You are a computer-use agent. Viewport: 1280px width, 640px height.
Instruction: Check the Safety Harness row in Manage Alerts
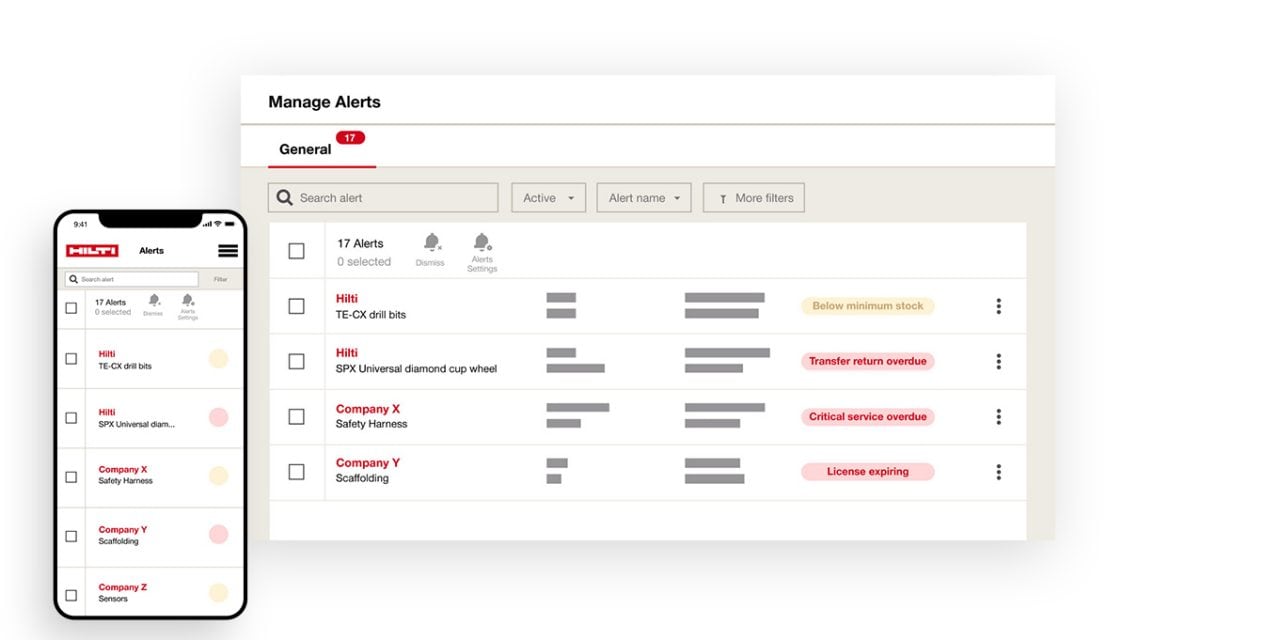tap(296, 416)
